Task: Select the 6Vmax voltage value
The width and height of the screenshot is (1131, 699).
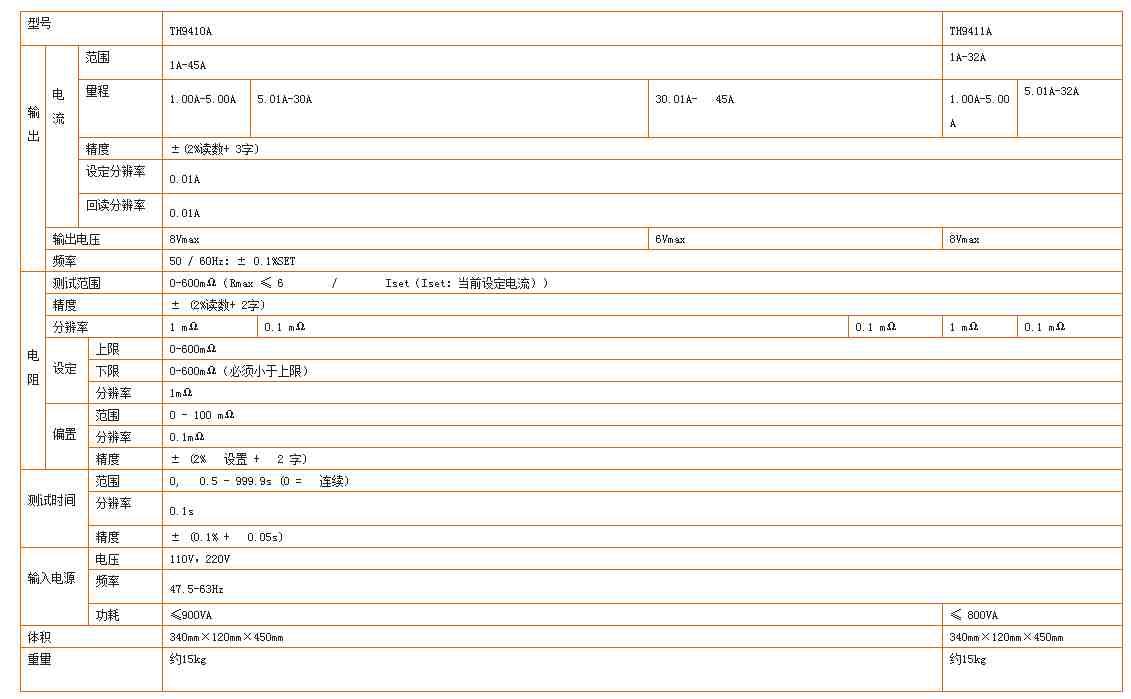Action: click(x=670, y=239)
